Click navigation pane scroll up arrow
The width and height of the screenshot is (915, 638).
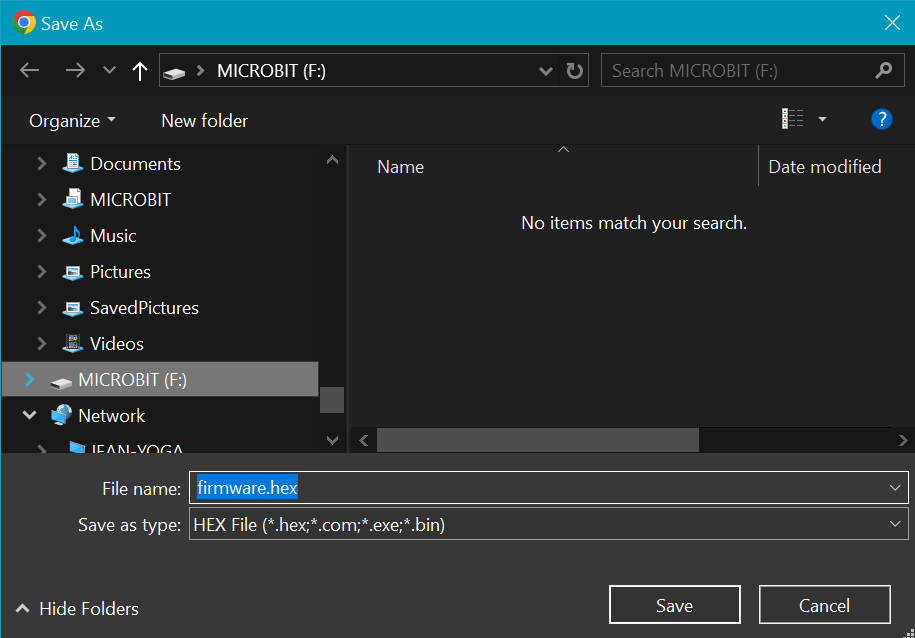click(332, 160)
